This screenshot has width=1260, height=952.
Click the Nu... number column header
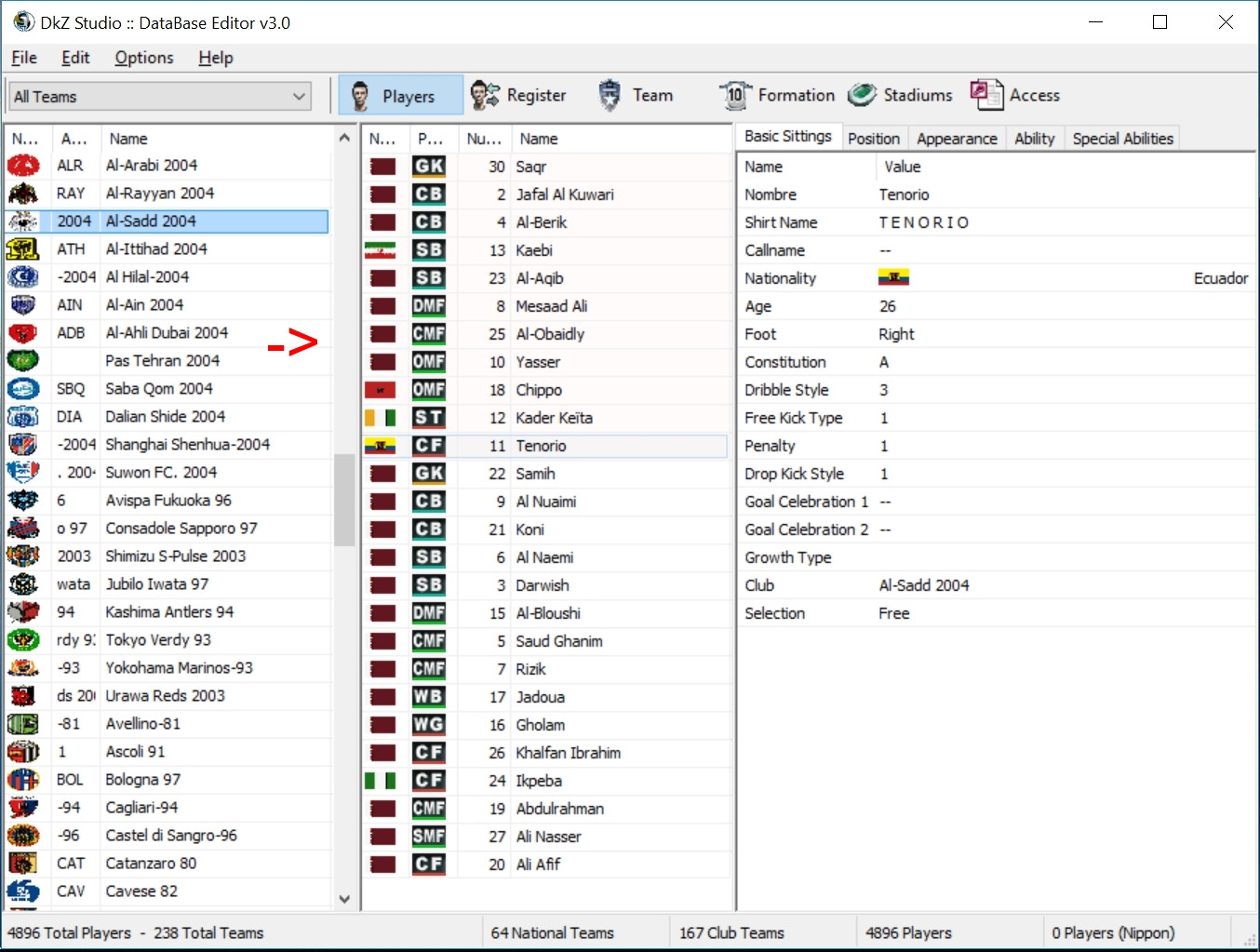[484, 139]
